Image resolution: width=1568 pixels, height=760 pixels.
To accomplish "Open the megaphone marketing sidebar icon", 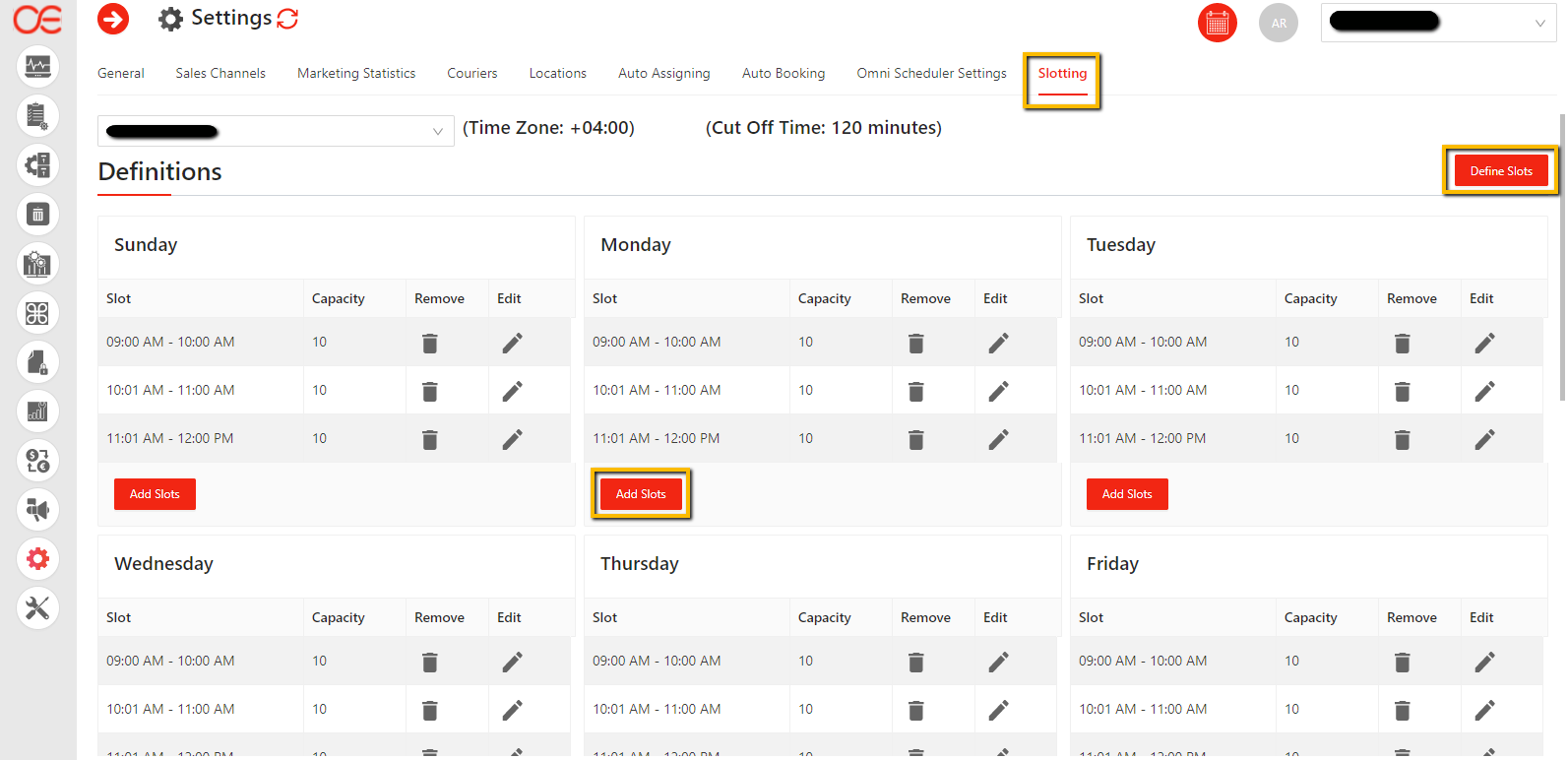I will click(x=37, y=510).
